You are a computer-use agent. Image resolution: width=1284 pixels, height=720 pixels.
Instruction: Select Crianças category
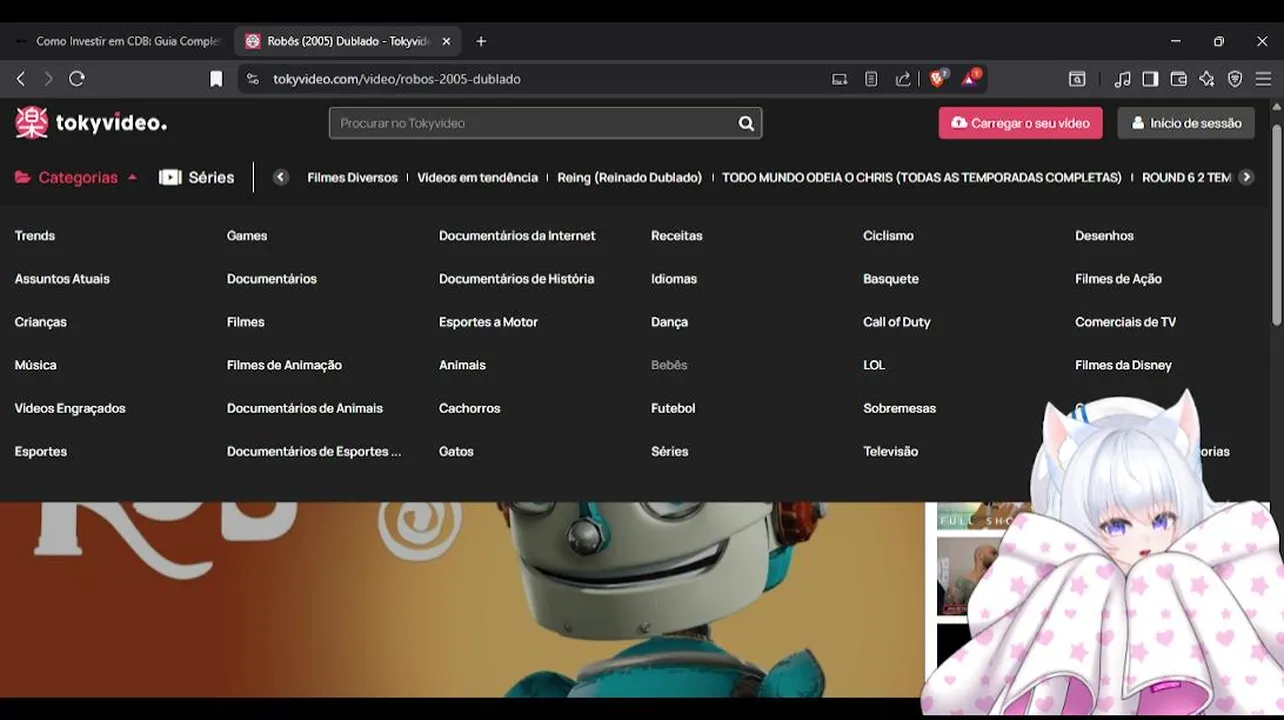41,322
